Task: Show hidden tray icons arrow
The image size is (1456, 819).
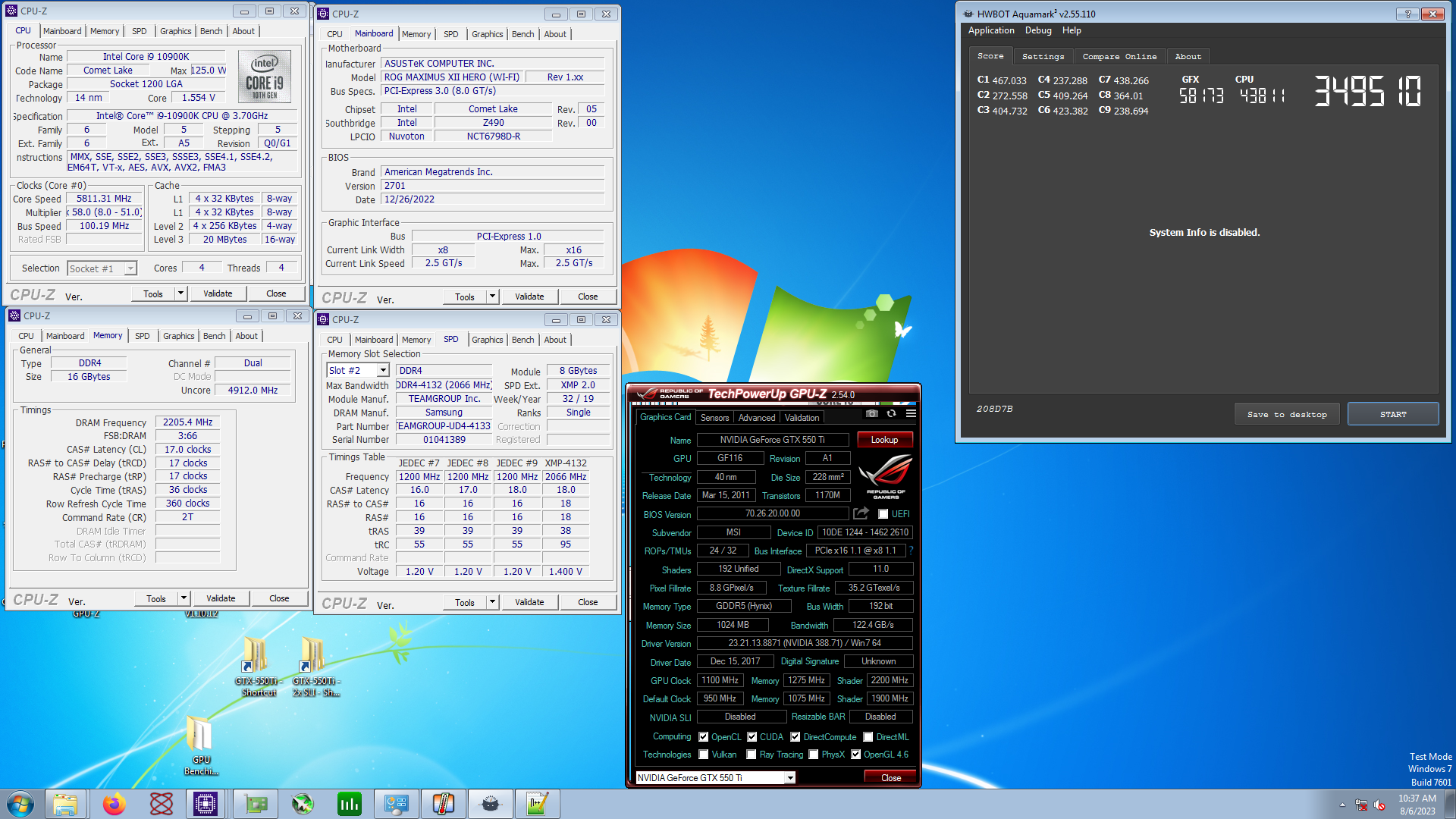Action: (1342, 805)
